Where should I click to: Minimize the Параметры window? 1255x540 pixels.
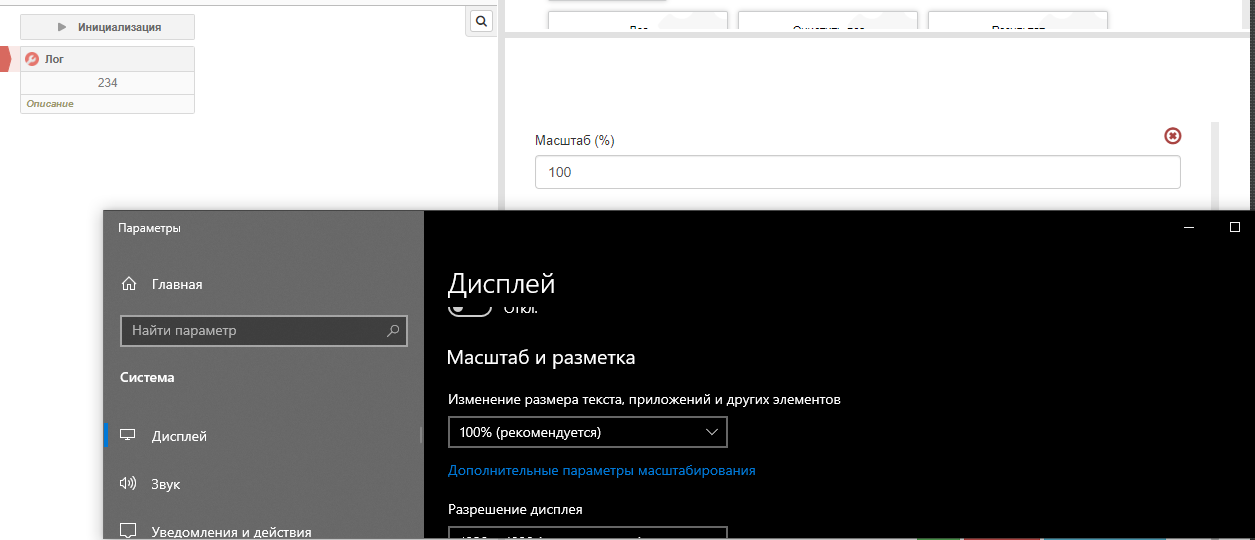click(x=1188, y=227)
